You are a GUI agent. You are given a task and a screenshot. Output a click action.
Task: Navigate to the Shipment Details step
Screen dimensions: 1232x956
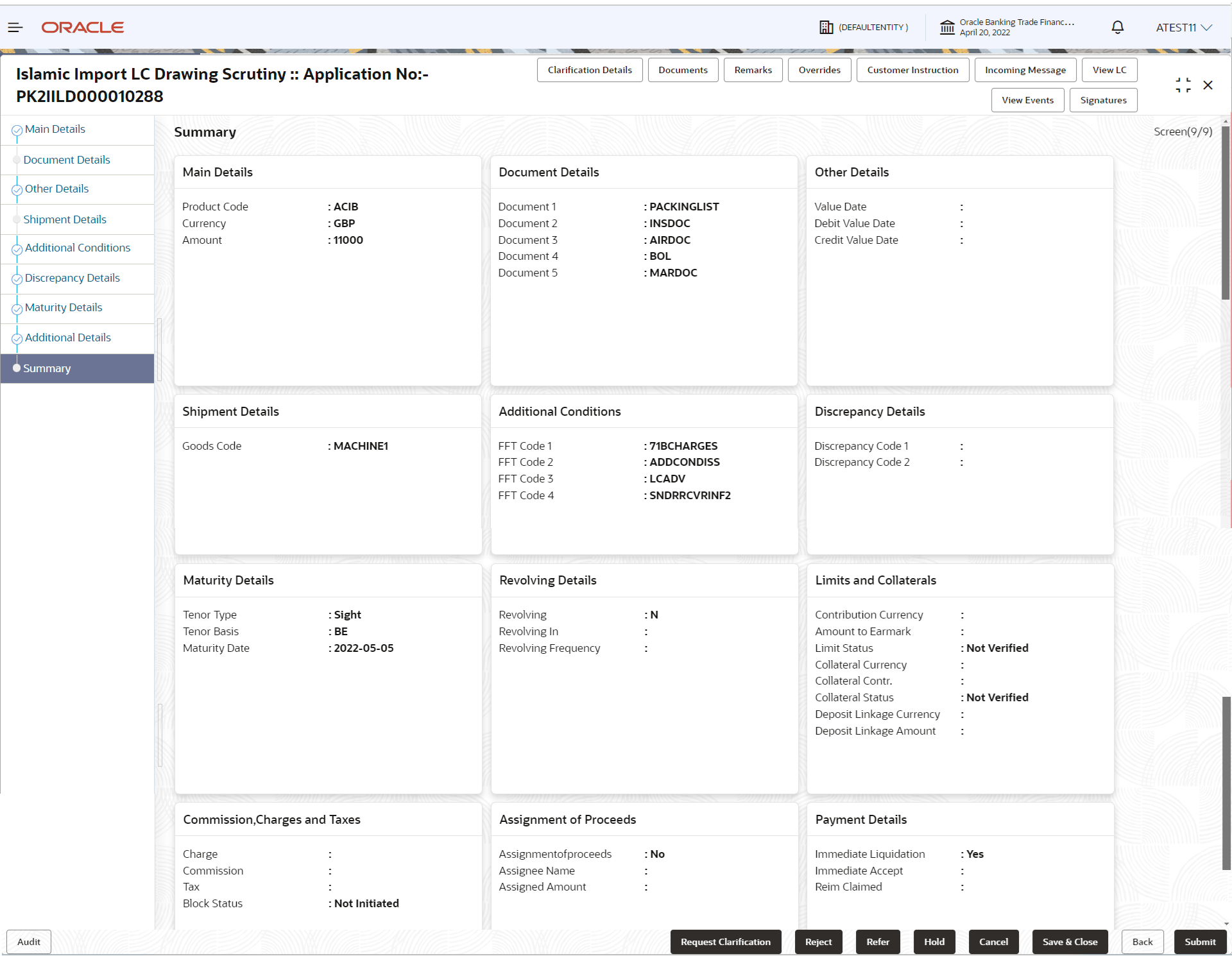(64, 219)
